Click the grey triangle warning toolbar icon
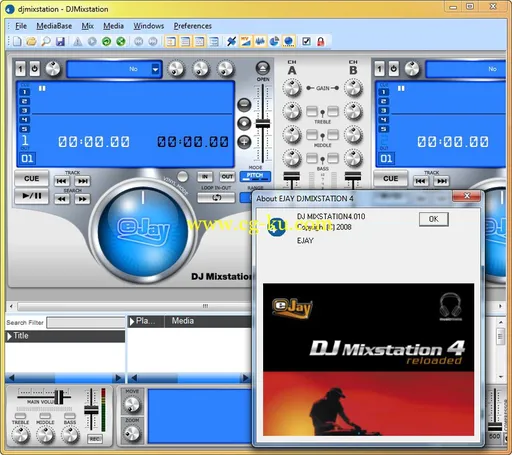The width and height of the screenshot is (512, 455). 78,41
